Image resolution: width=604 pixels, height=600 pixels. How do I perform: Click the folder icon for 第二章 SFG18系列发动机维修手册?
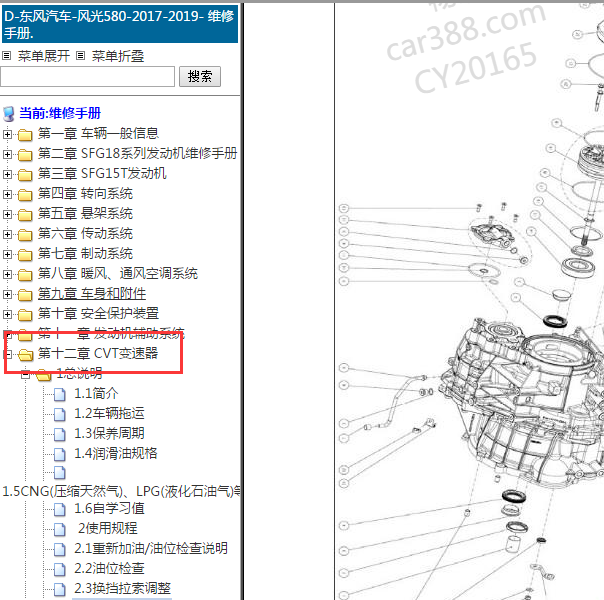[x=25, y=155]
